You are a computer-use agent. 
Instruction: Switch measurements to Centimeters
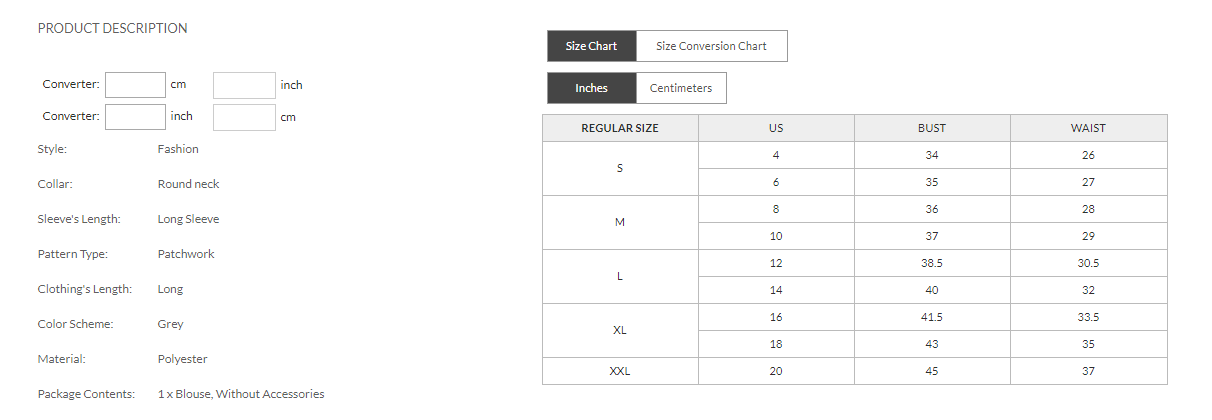[x=681, y=88]
